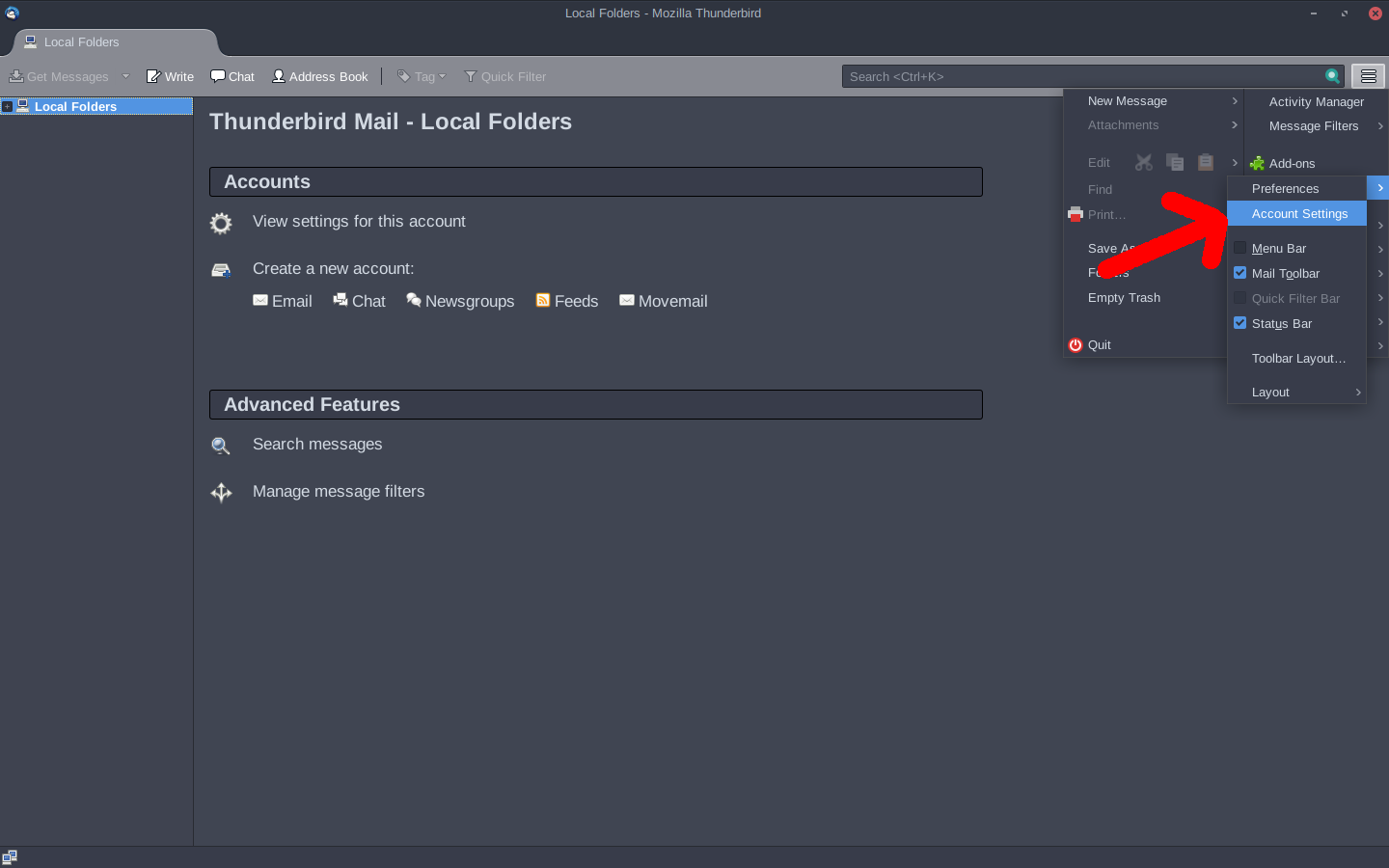Open View settings for this account
Image resolution: width=1389 pixels, height=868 pixels.
pyautogui.click(x=359, y=222)
